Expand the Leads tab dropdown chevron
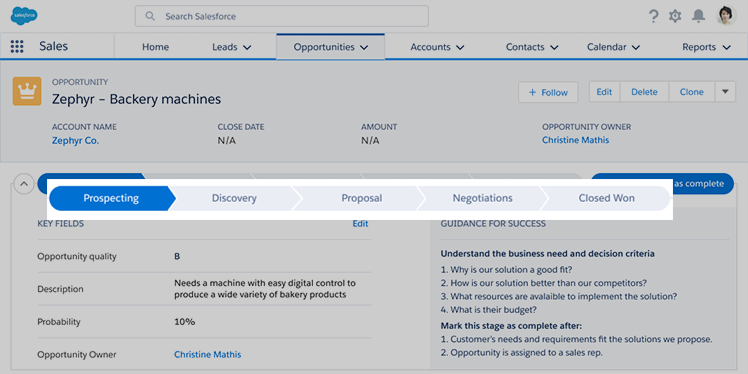Viewport: 748px width, 374px height. point(247,47)
